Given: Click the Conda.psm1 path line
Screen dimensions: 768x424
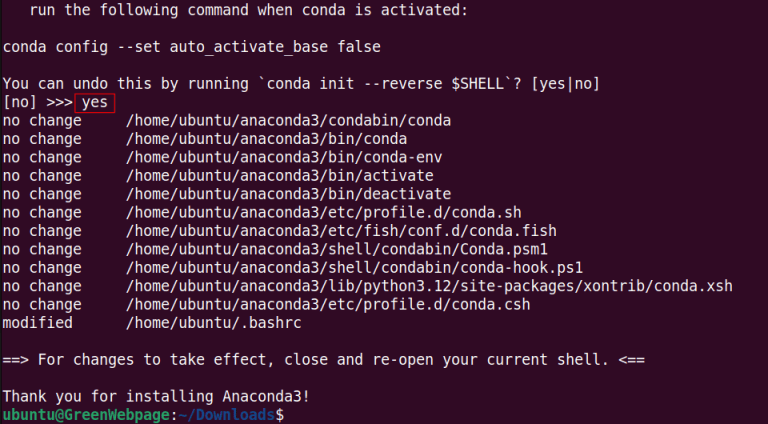Looking at the screenshot, I should [x=337, y=248].
